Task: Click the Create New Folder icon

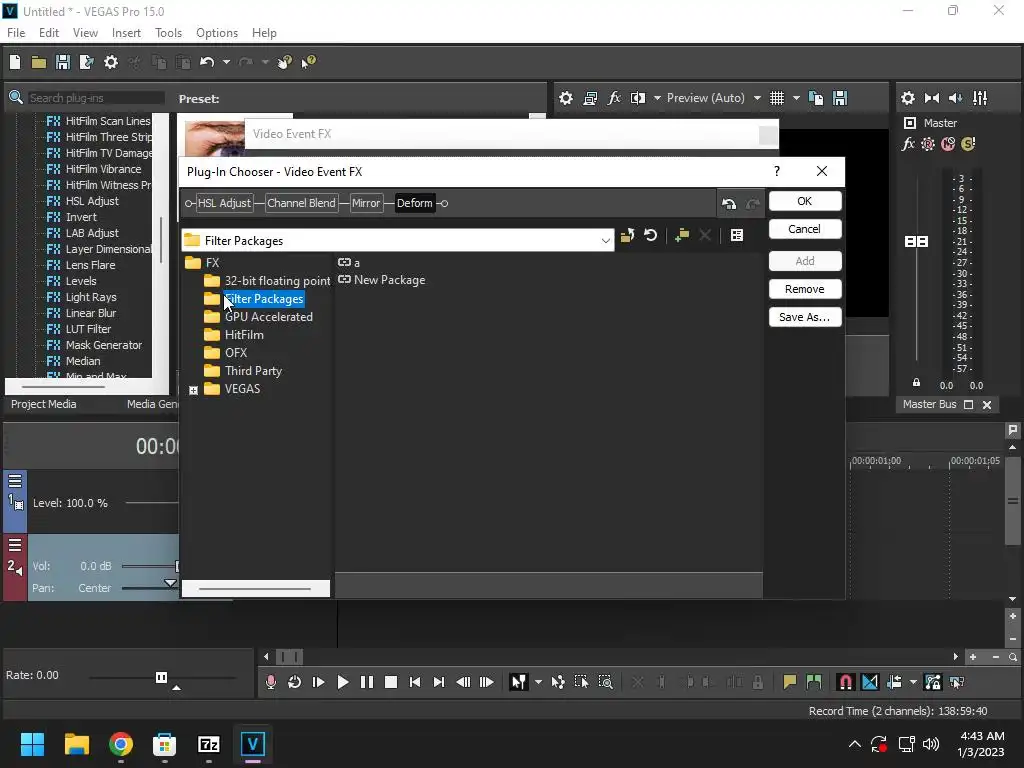Action: coord(682,235)
